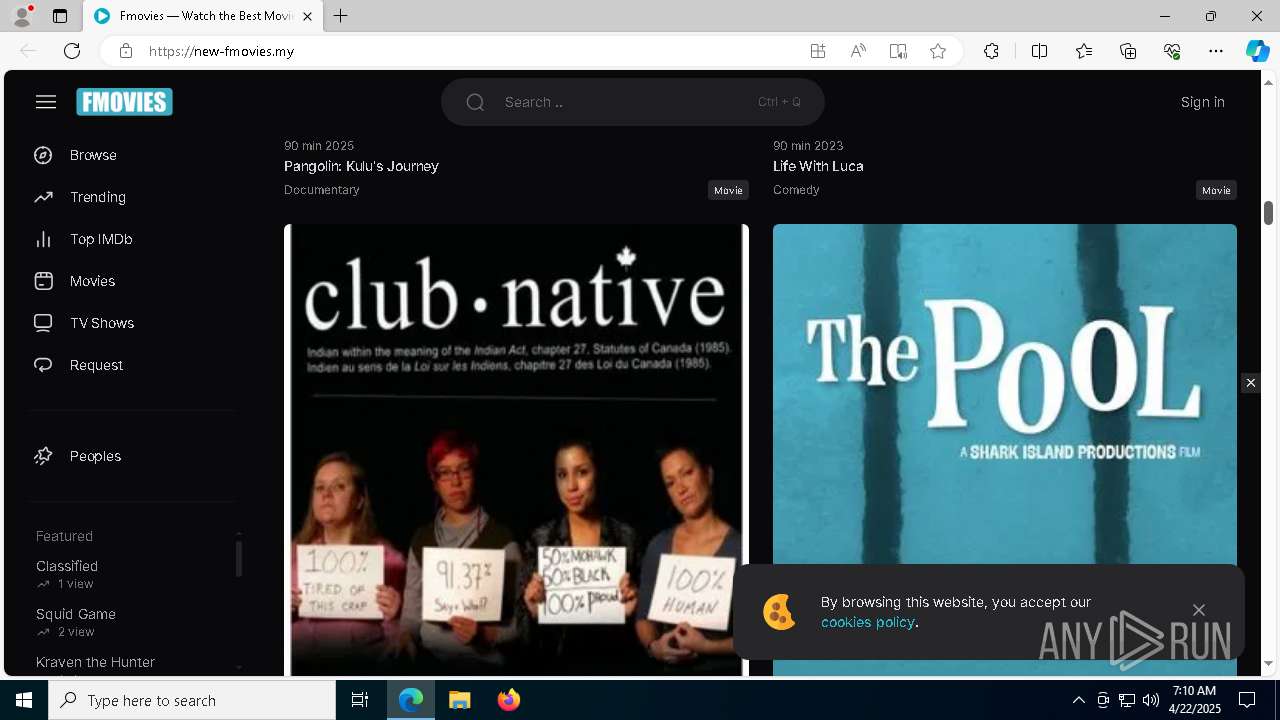The height and width of the screenshot is (720, 1280).
Task: Click the cookies policy link
Action: (x=868, y=622)
